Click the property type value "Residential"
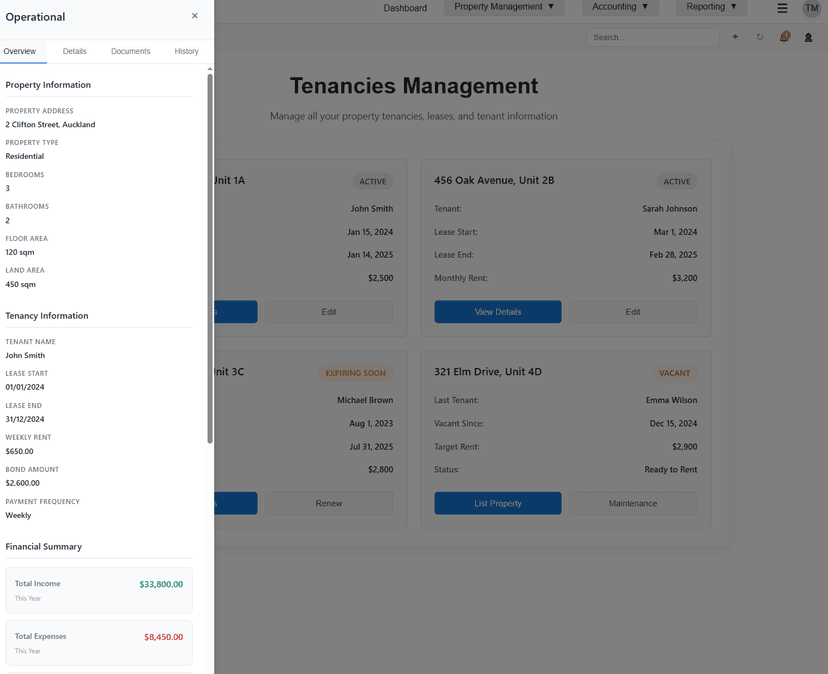 point(25,156)
